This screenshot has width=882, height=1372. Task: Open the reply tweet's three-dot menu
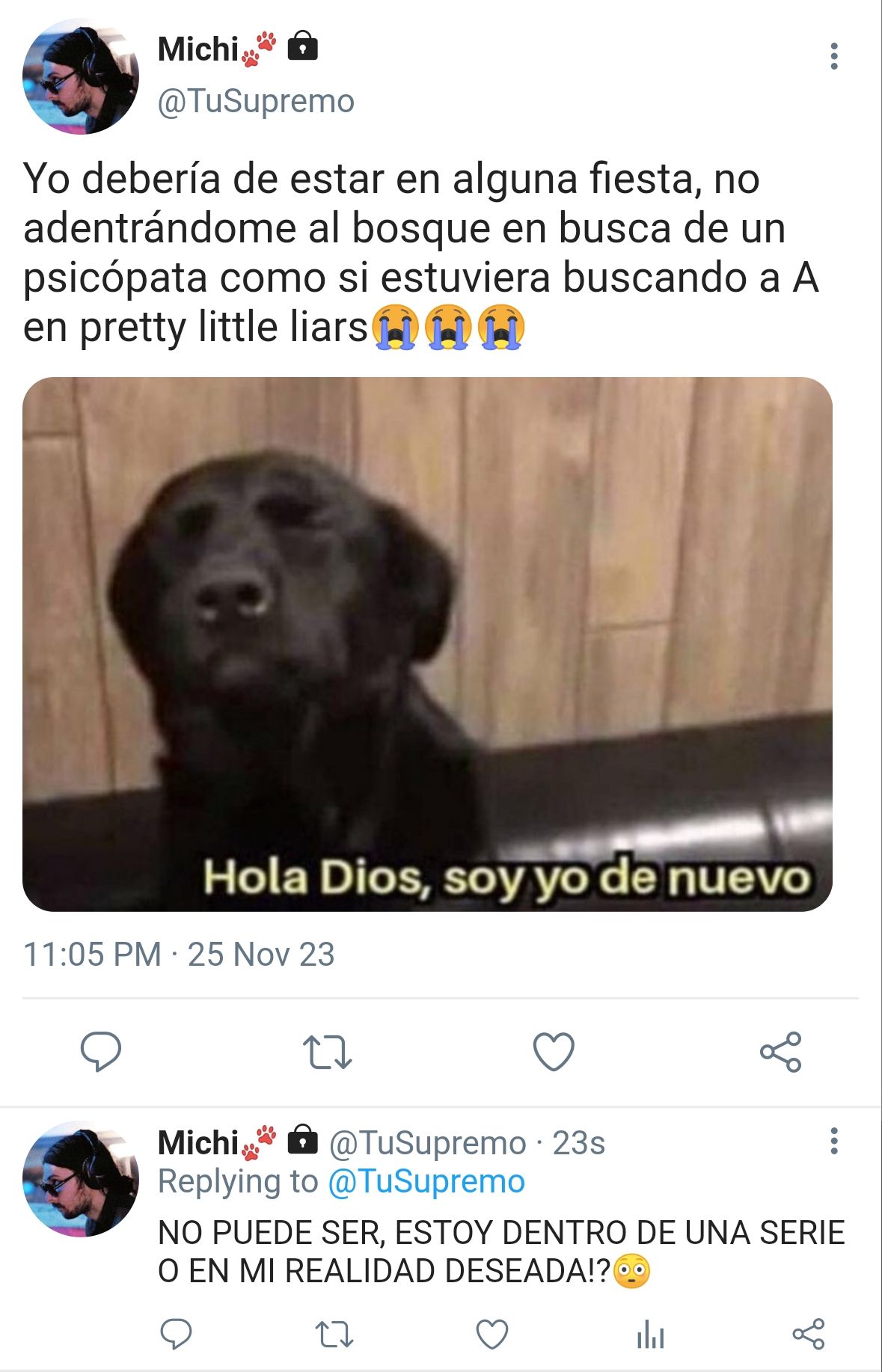(833, 1142)
